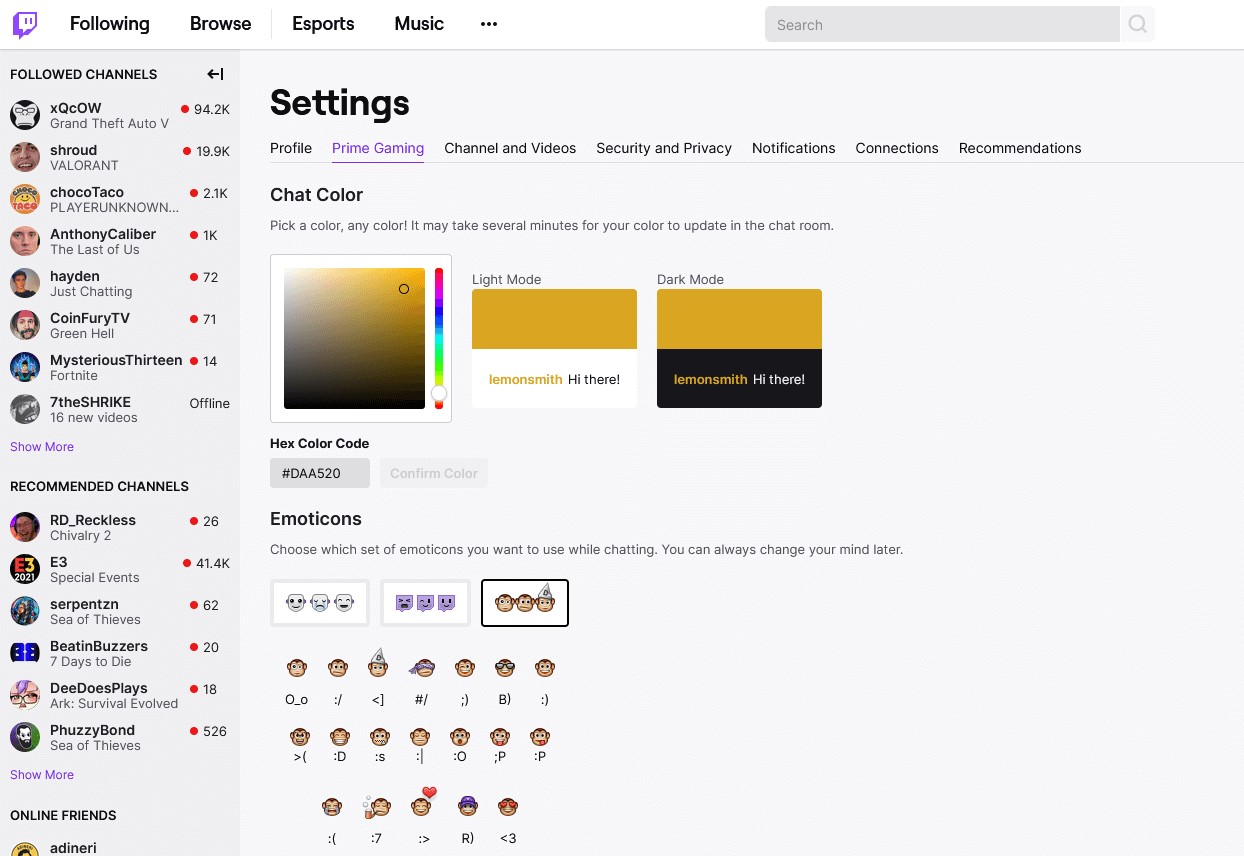Click the Confirm Color button
Screen dimensions: 1244x856
point(434,473)
